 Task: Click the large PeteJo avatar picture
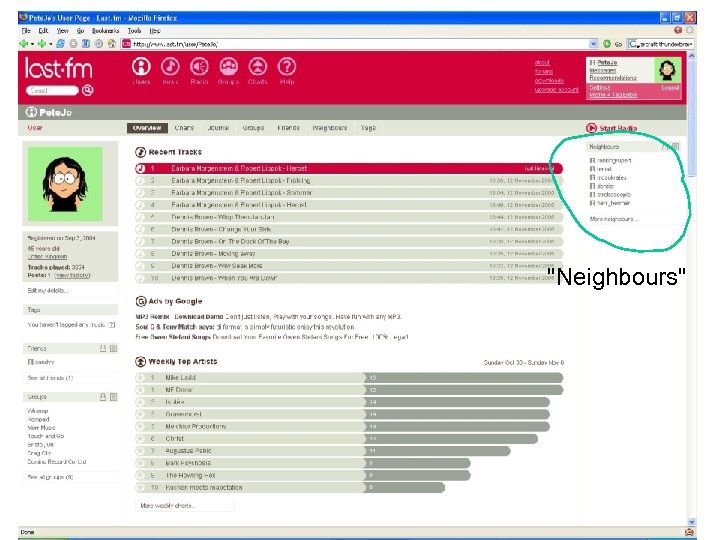pos(65,184)
